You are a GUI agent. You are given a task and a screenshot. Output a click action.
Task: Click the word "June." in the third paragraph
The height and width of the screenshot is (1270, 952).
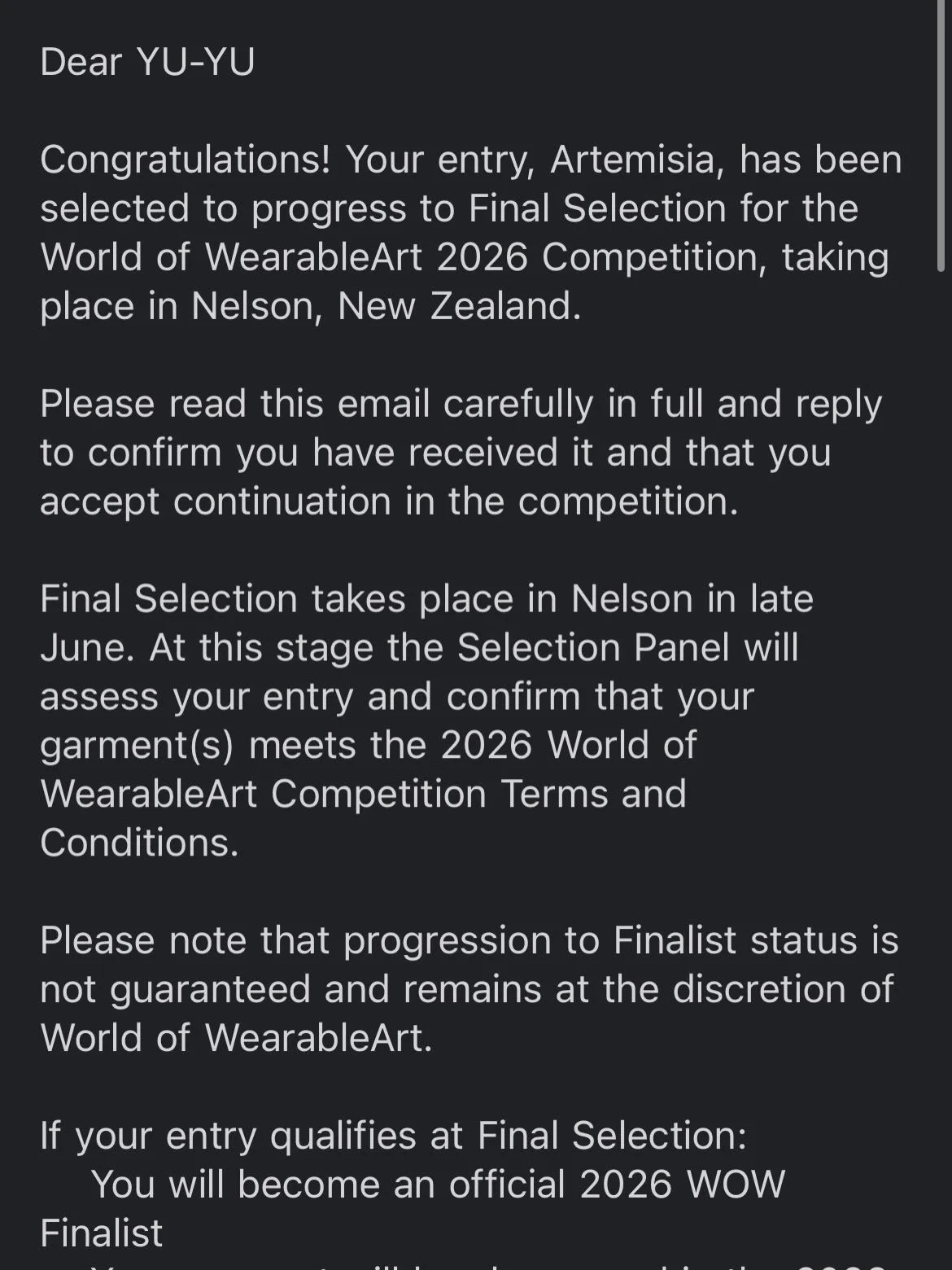[x=88, y=648]
